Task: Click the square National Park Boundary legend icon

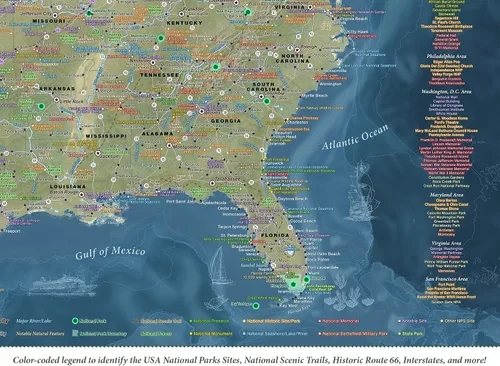Action: pos(75,333)
